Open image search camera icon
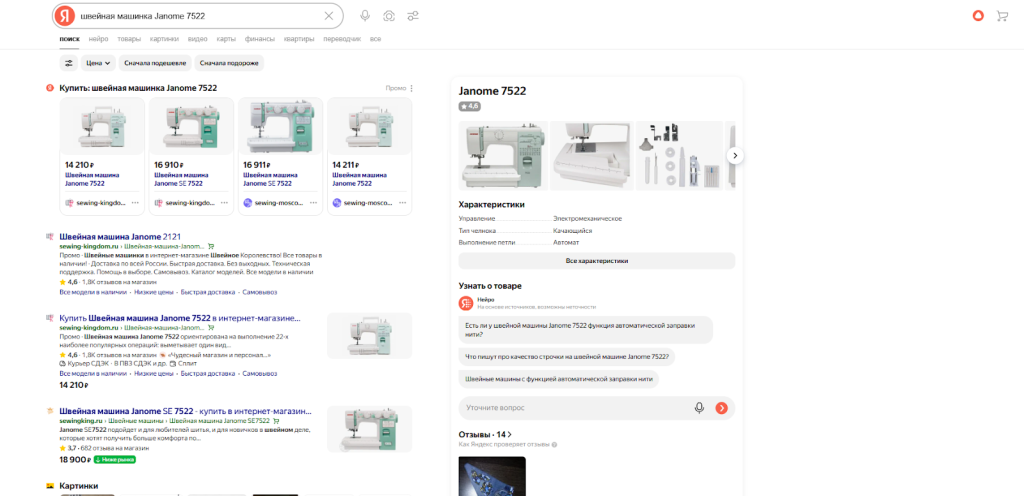This screenshot has width=1024, height=496. click(x=389, y=16)
